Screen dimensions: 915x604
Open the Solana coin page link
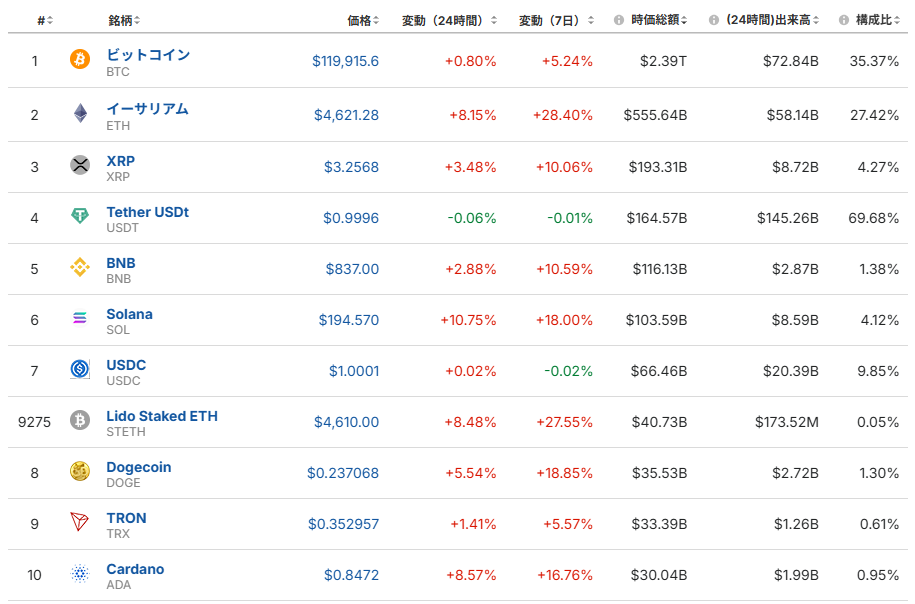pyautogui.click(x=130, y=314)
